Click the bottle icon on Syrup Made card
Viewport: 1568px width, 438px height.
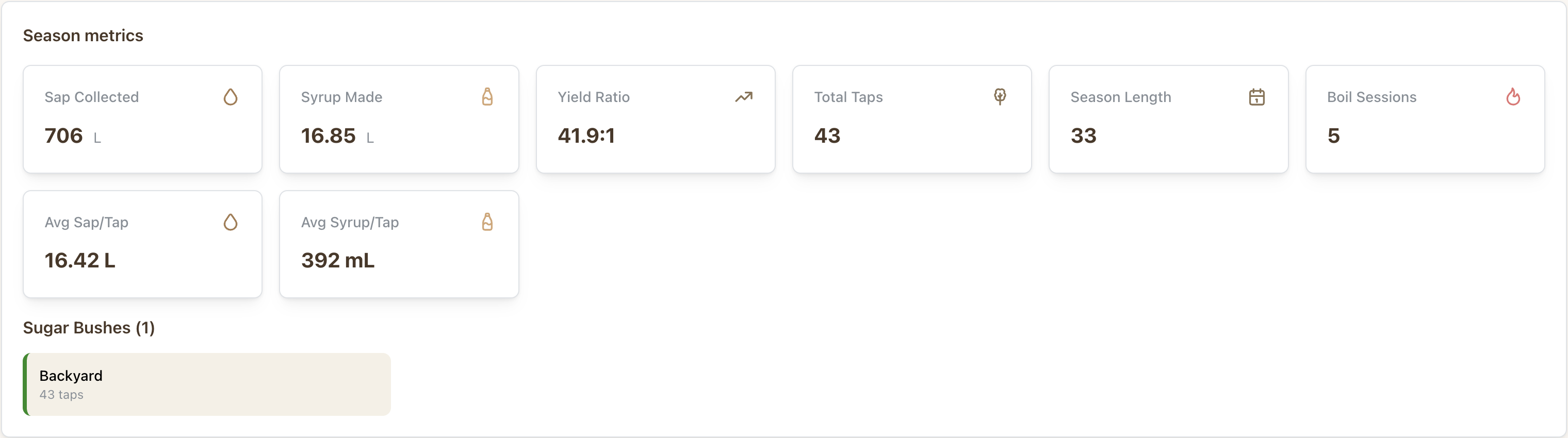pyautogui.click(x=487, y=97)
